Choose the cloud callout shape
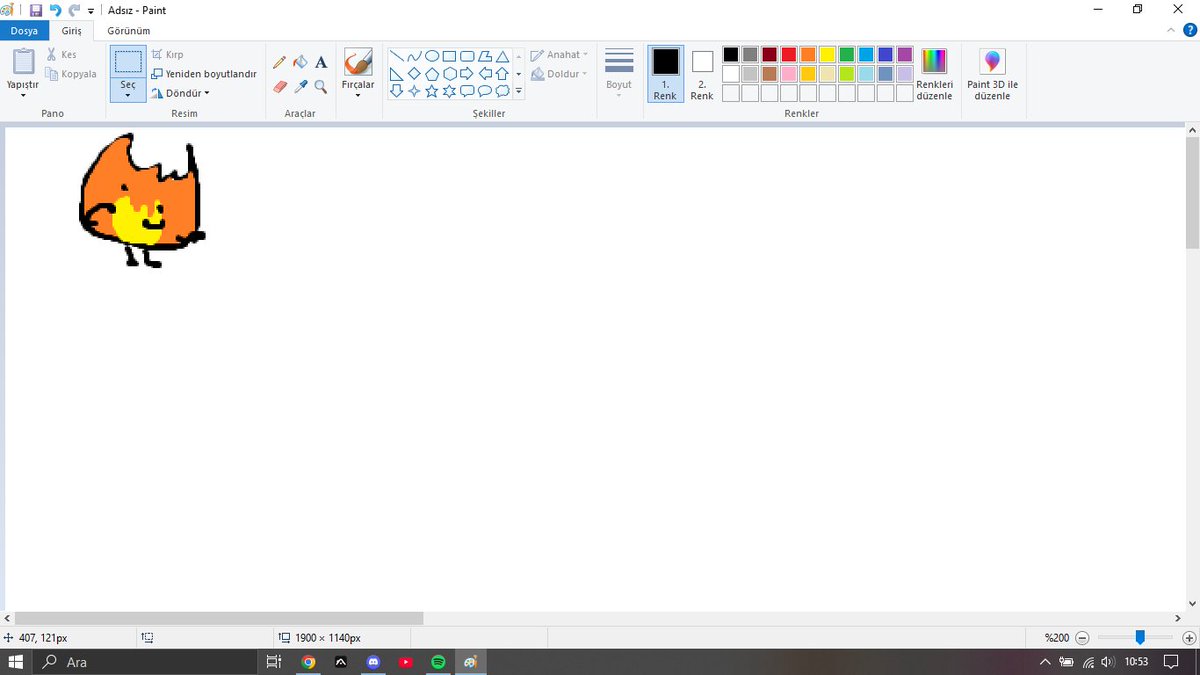The height and width of the screenshot is (675, 1200). click(x=503, y=91)
